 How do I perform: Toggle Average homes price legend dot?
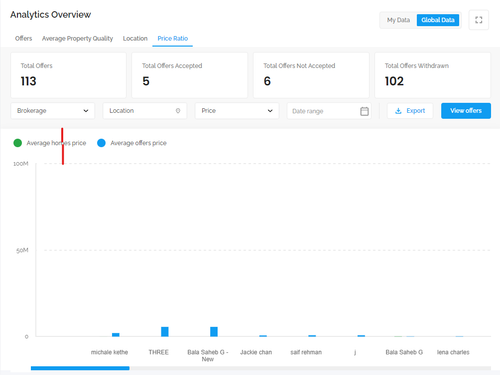click(18, 143)
